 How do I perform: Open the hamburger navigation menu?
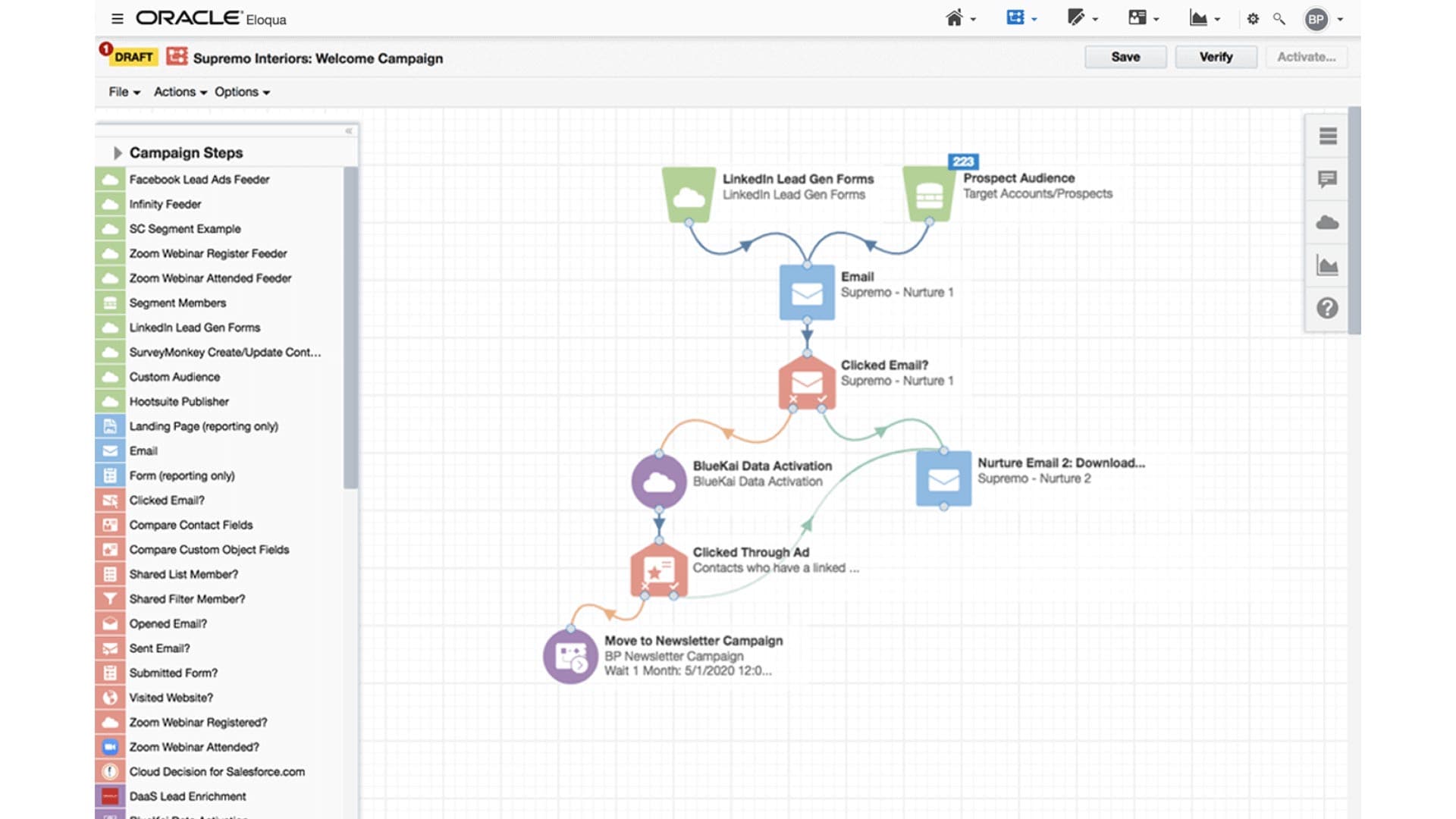click(118, 18)
